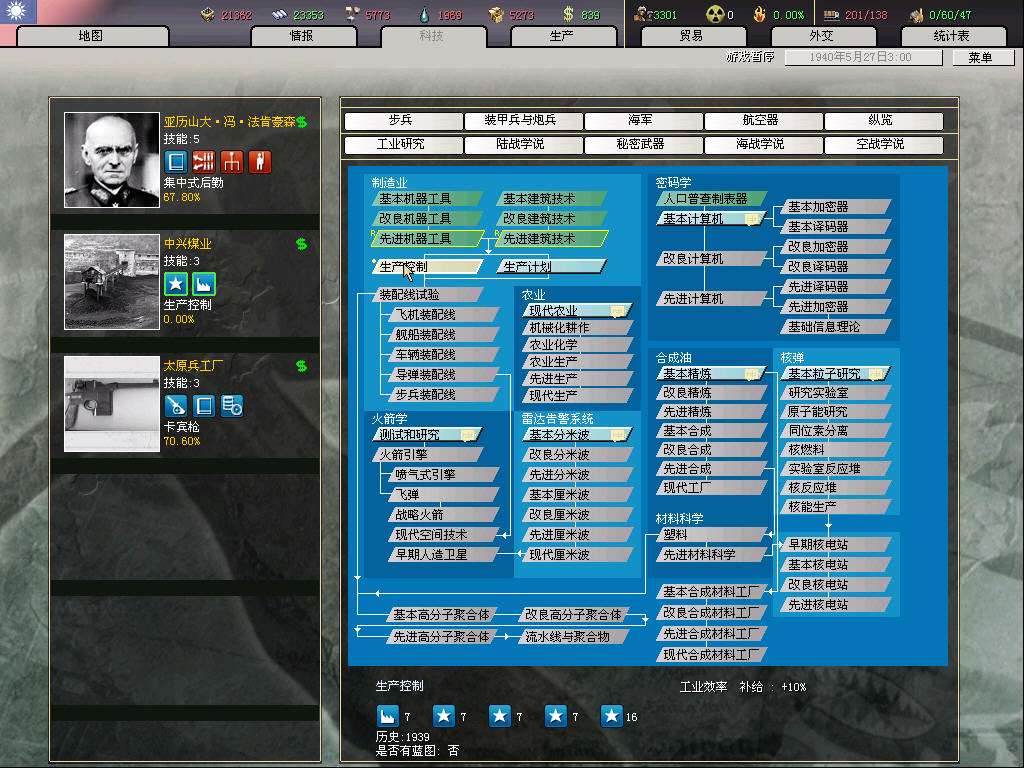Click 法肯豪森's red soldier specialty icon
Viewport: 1024px width, 768px height.
point(260,161)
